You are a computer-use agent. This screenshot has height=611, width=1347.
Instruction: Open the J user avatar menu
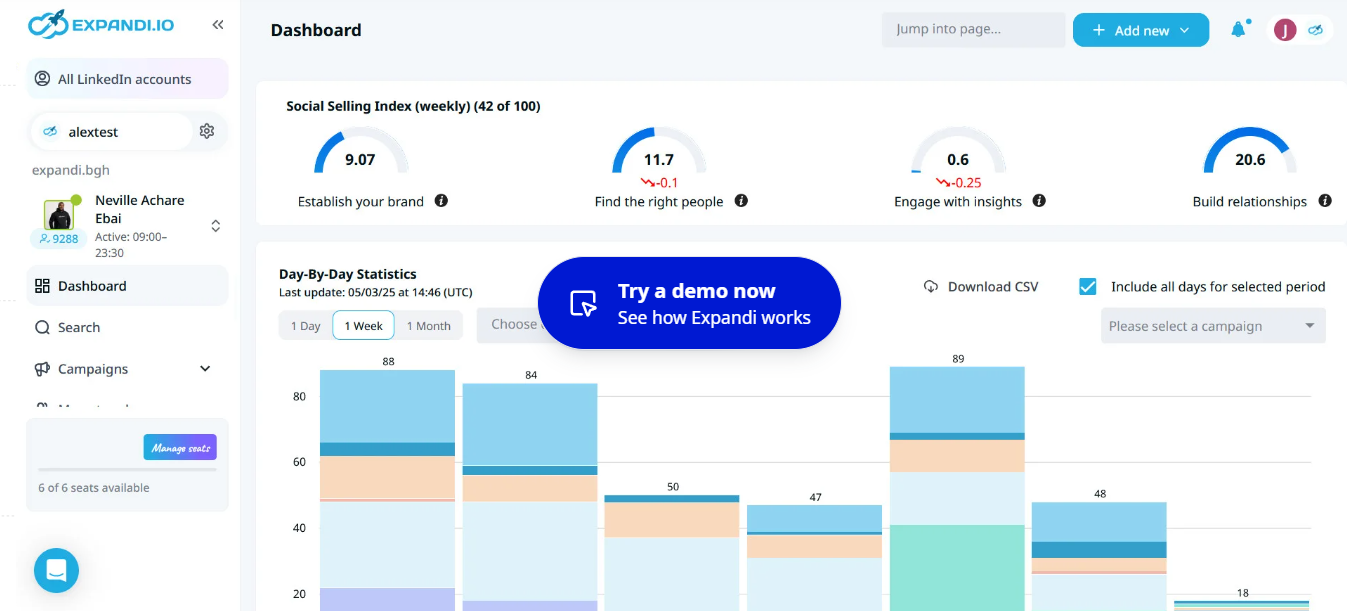coord(1285,30)
